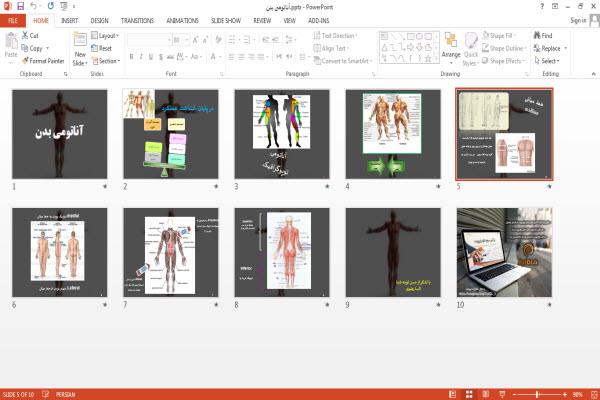
Task: Click the New Slide icon
Action: pos(80,40)
